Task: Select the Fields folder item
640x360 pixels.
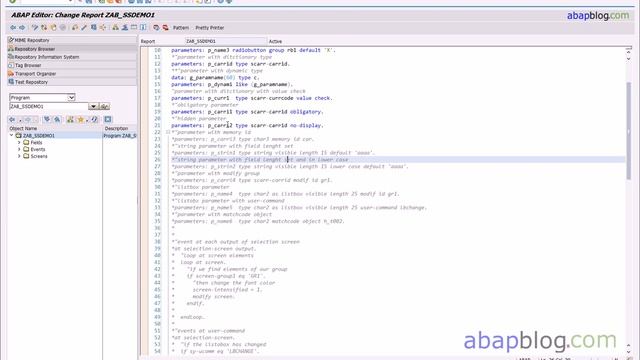Action: [x=36, y=142]
